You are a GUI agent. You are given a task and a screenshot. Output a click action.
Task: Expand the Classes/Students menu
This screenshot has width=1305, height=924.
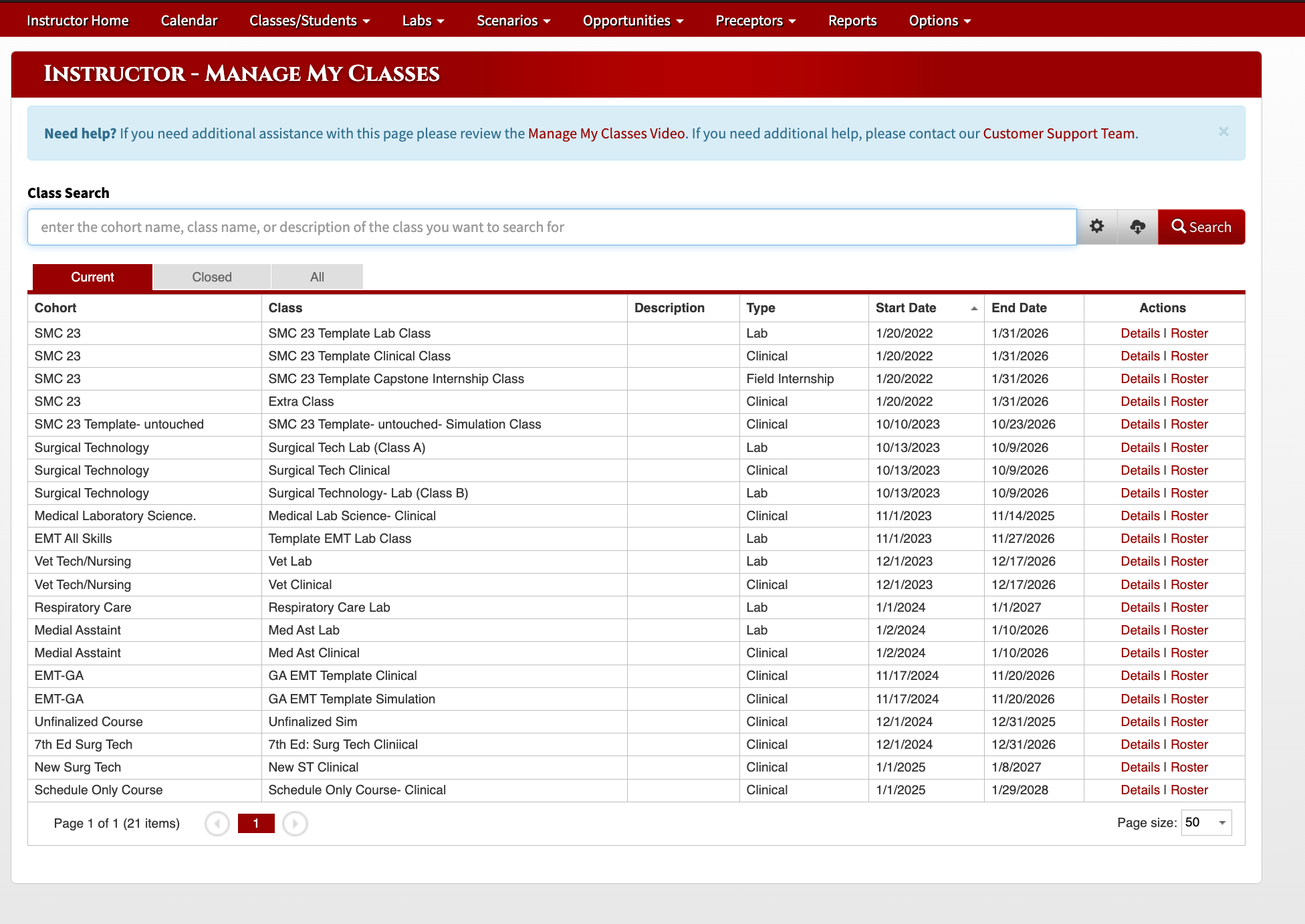tap(310, 21)
